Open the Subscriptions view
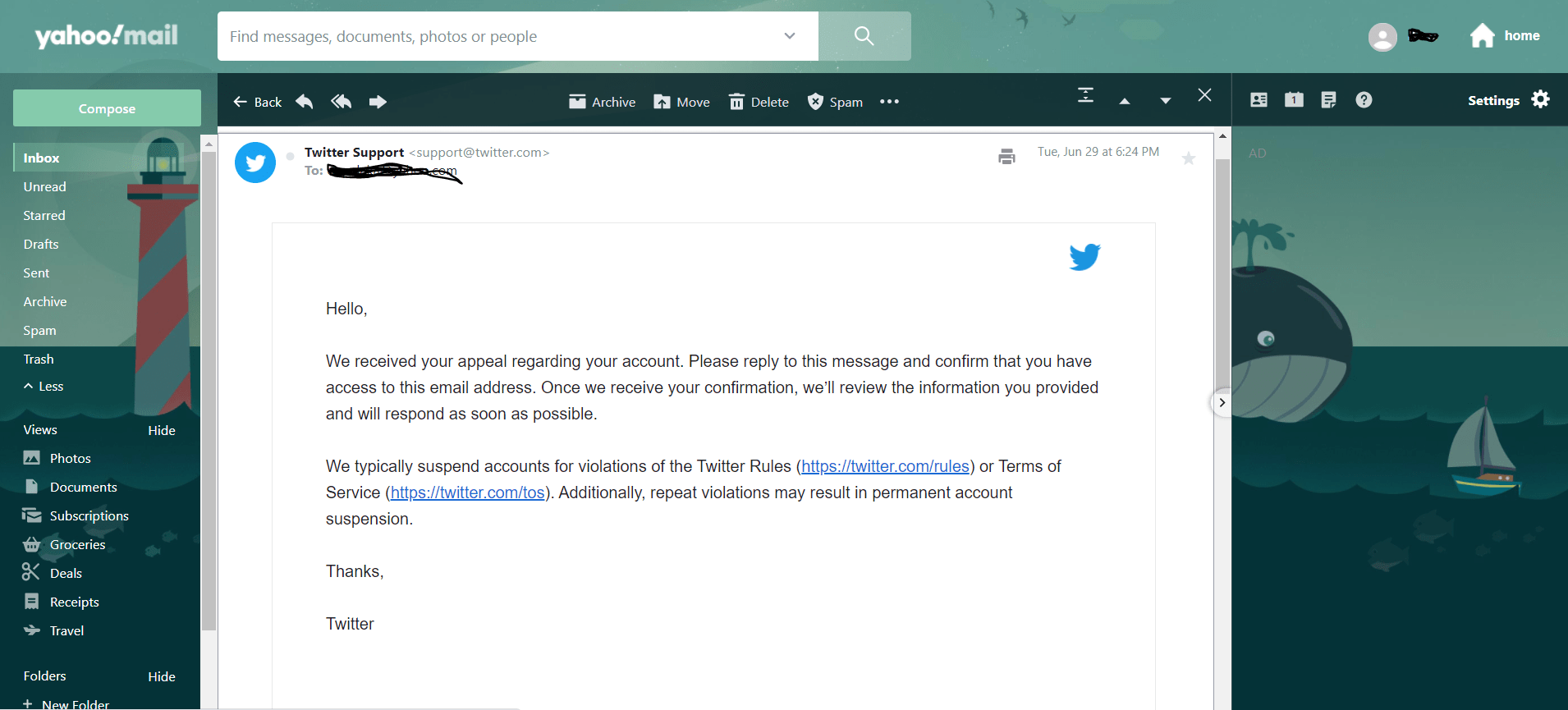1568x710 pixels. [x=76, y=515]
